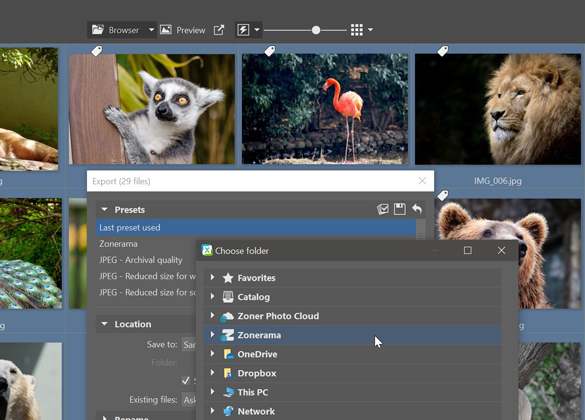
Task: Expand the OneDrive tree node
Action: pos(212,354)
